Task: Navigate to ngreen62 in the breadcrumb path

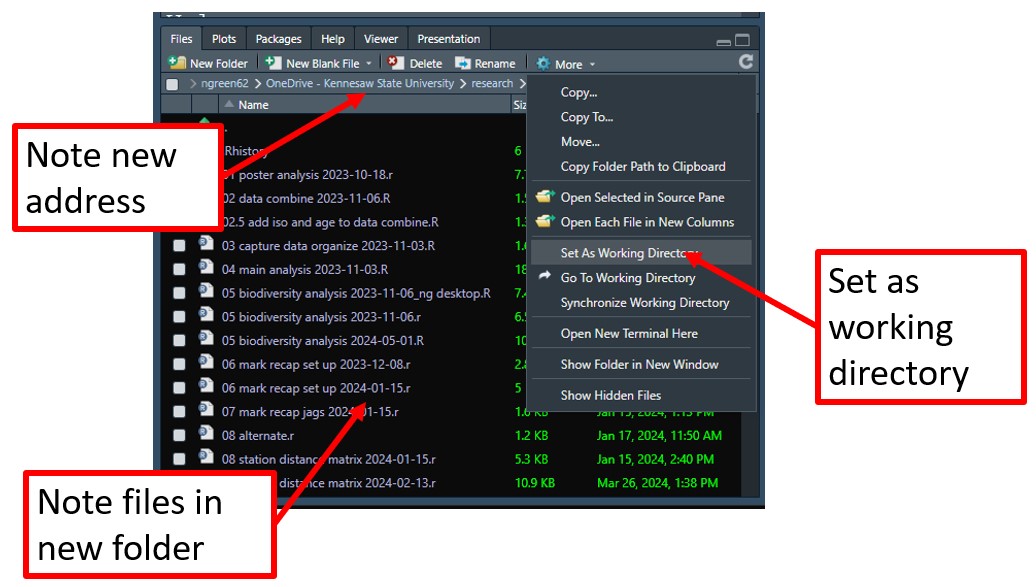Action: click(x=225, y=83)
